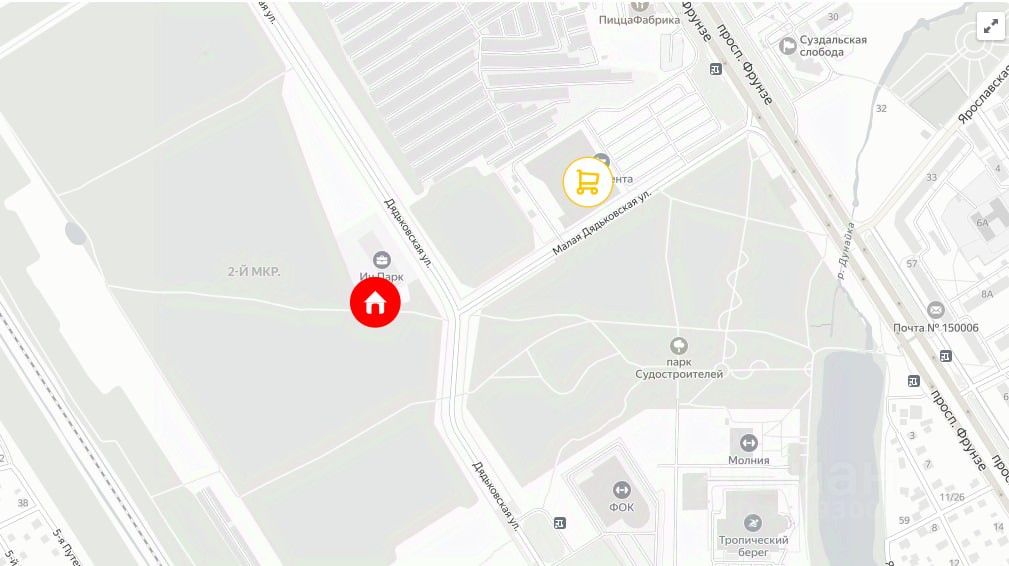Expand the map to fullscreen

coord(990,26)
